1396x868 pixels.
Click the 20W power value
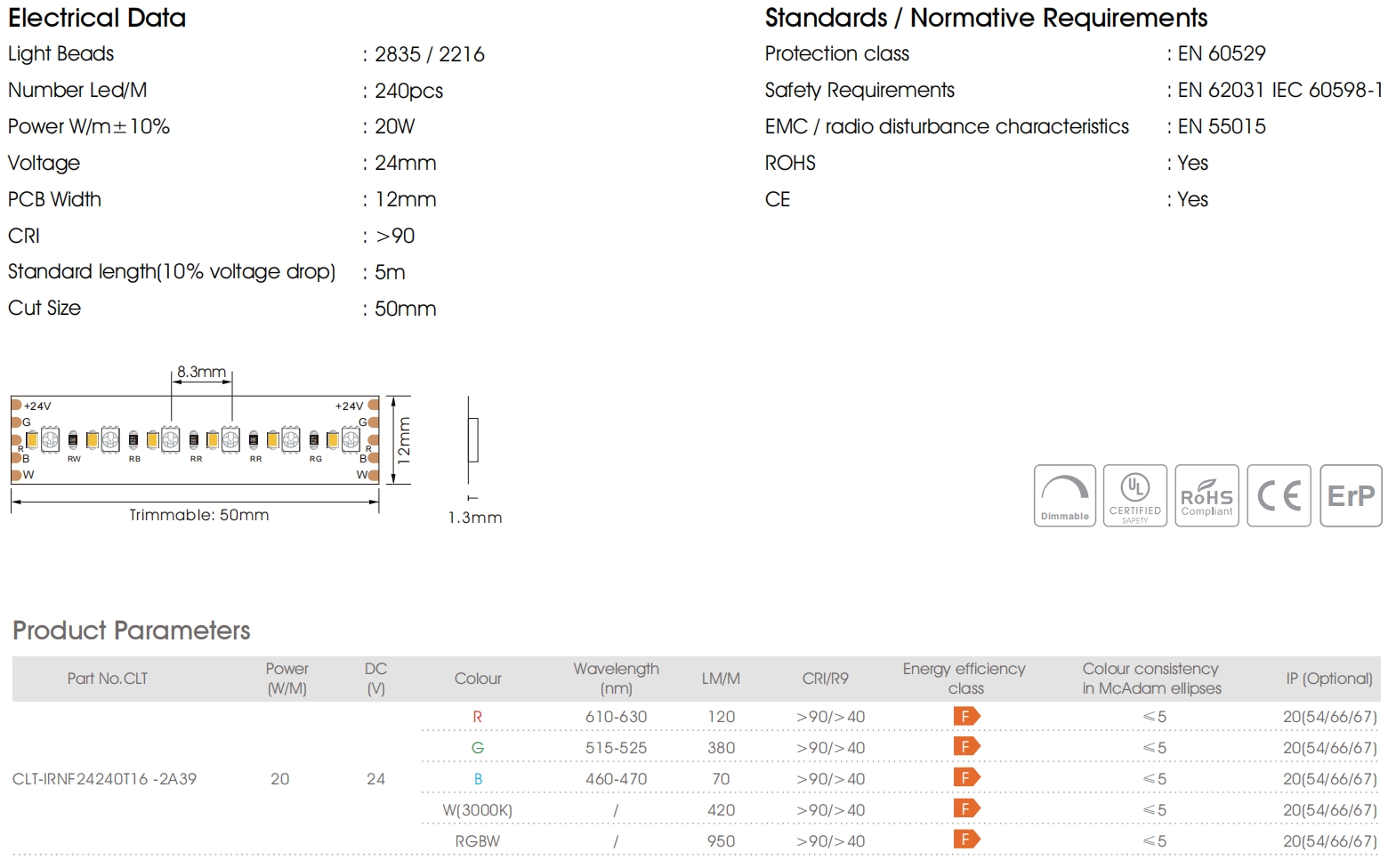coord(395,126)
